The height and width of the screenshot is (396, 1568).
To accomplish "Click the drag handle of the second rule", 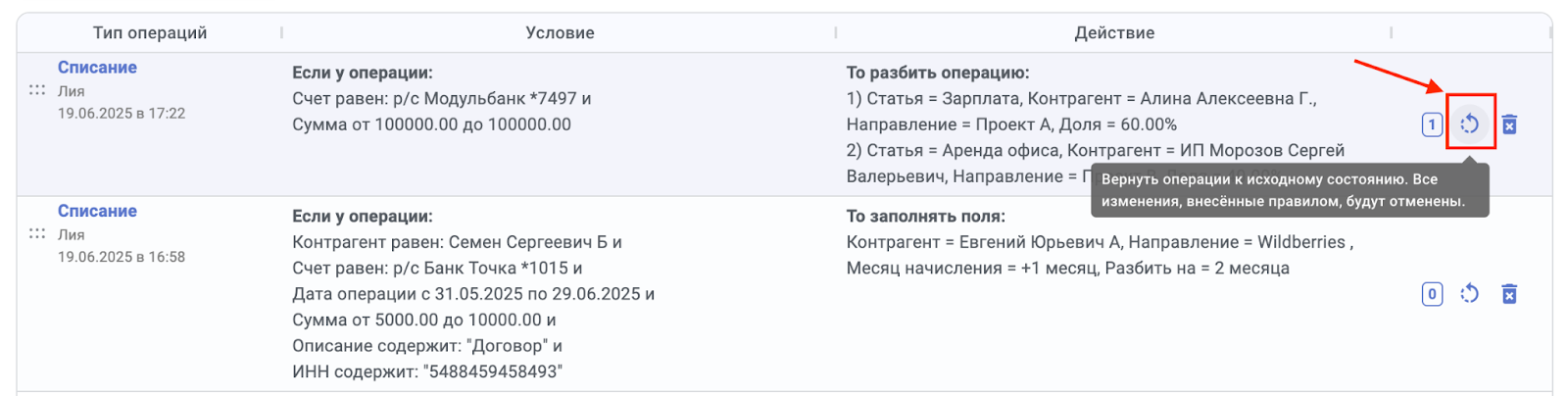I will [37, 233].
